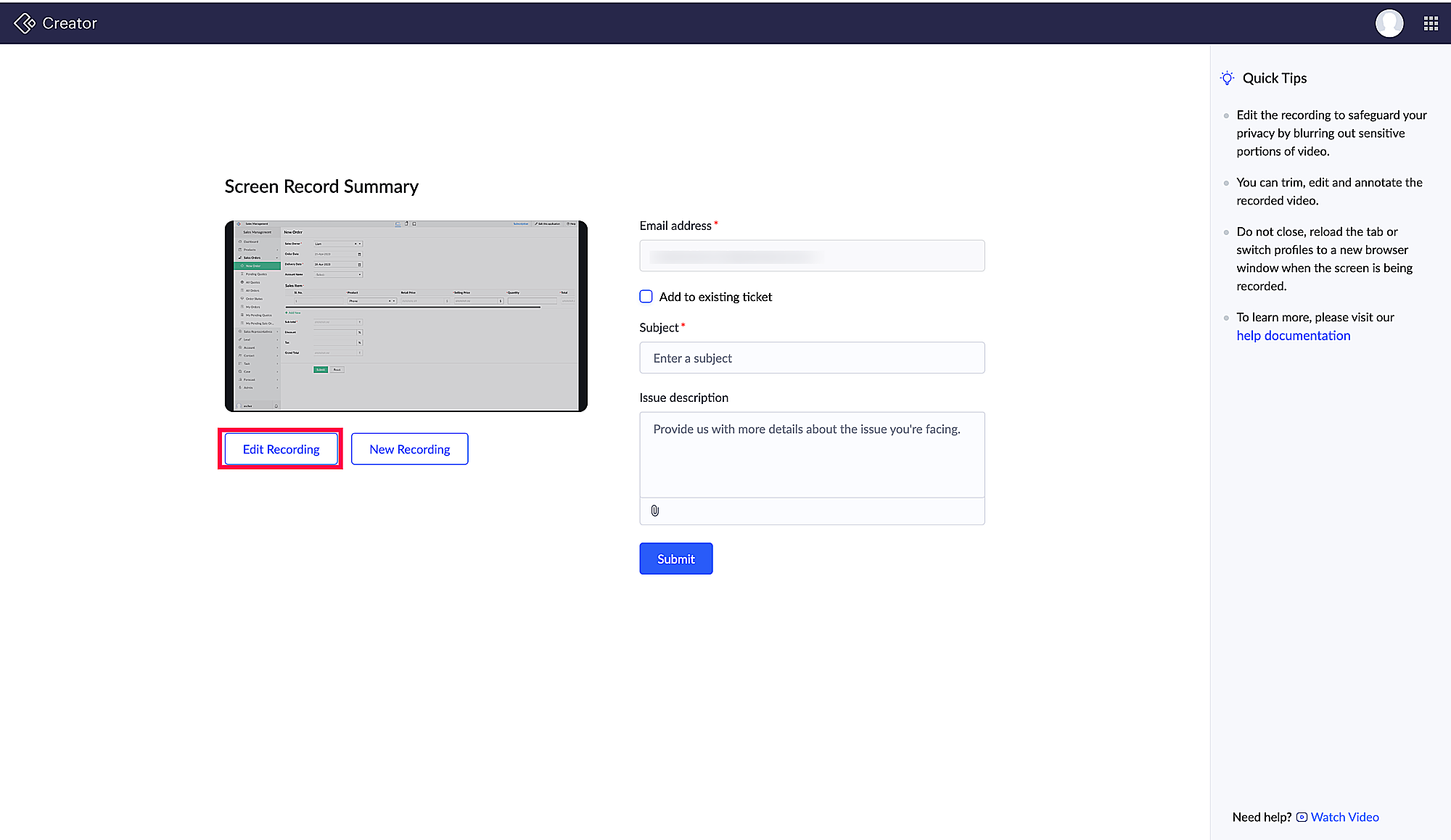
Task: Focus the Email address field
Action: point(811,256)
